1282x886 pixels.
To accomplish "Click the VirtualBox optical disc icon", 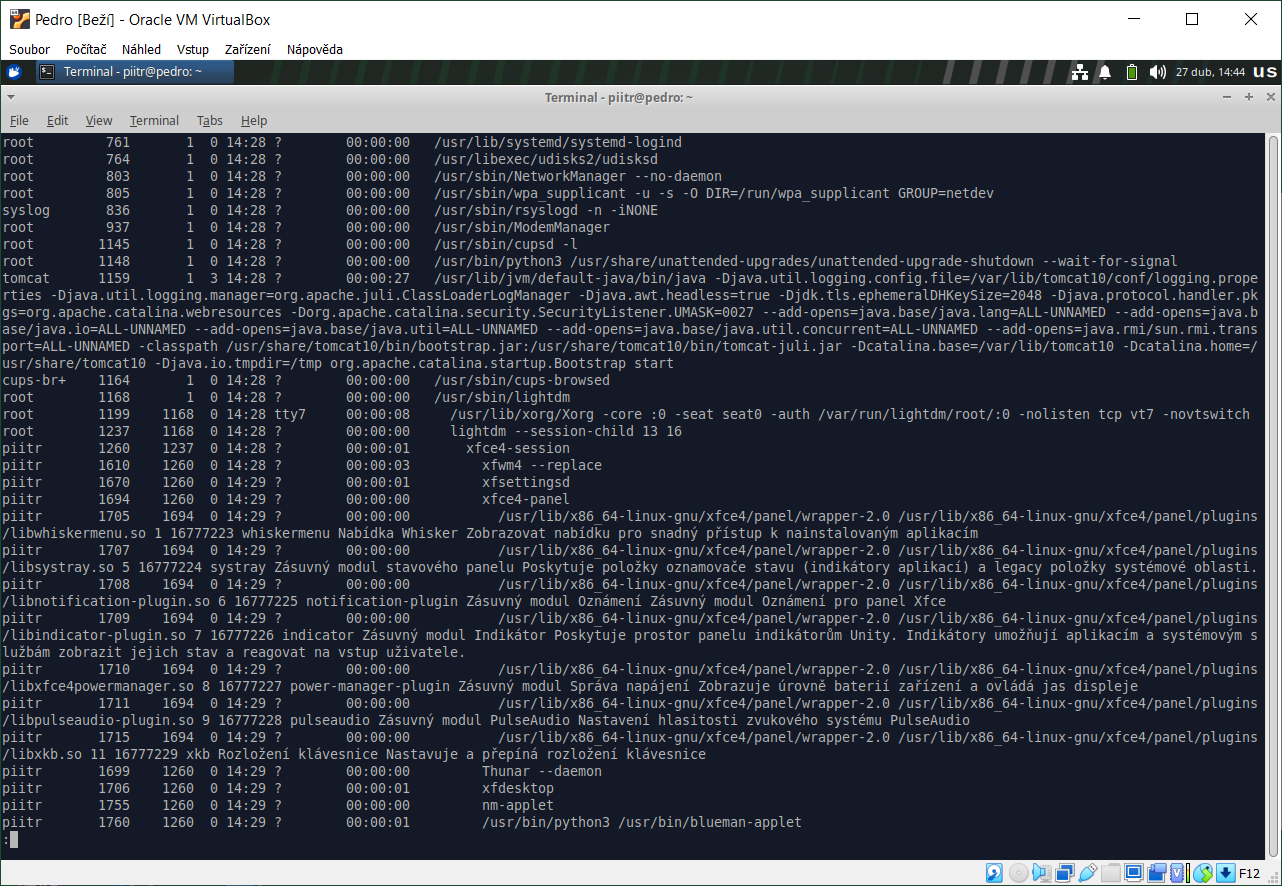I will click(1018, 873).
